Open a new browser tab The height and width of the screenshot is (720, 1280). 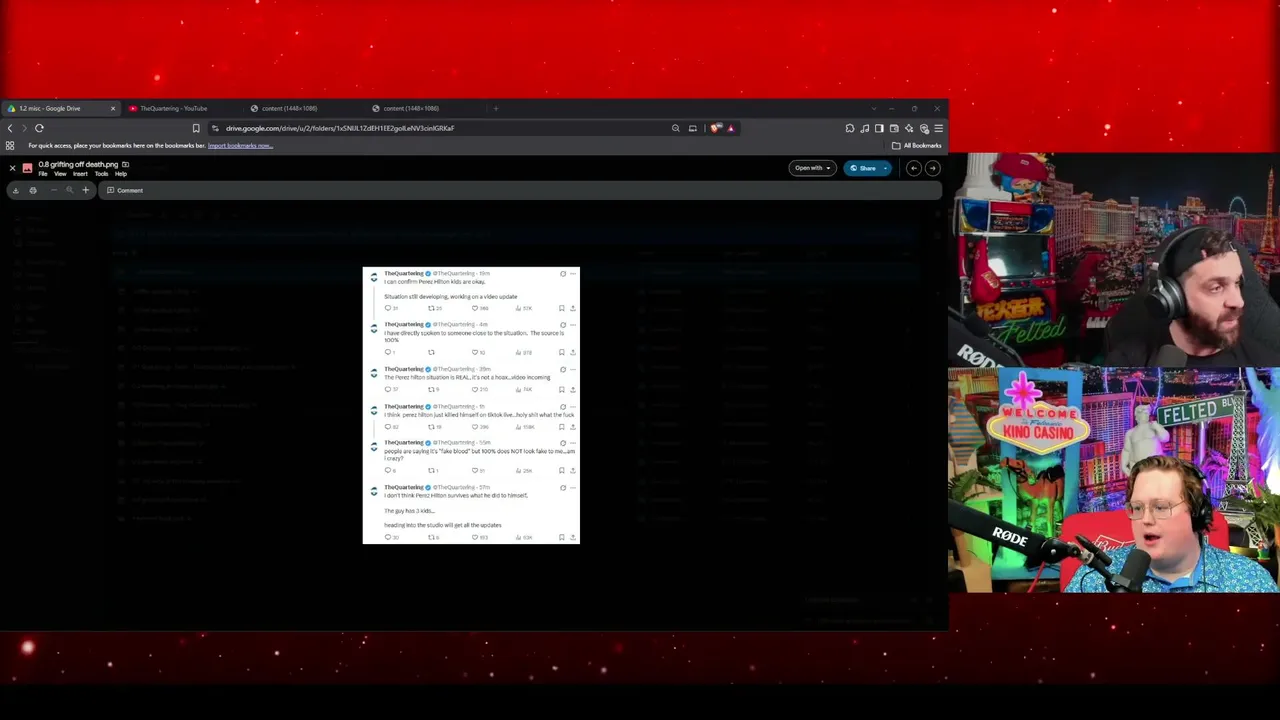pyautogui.click(x=496, y=108)
